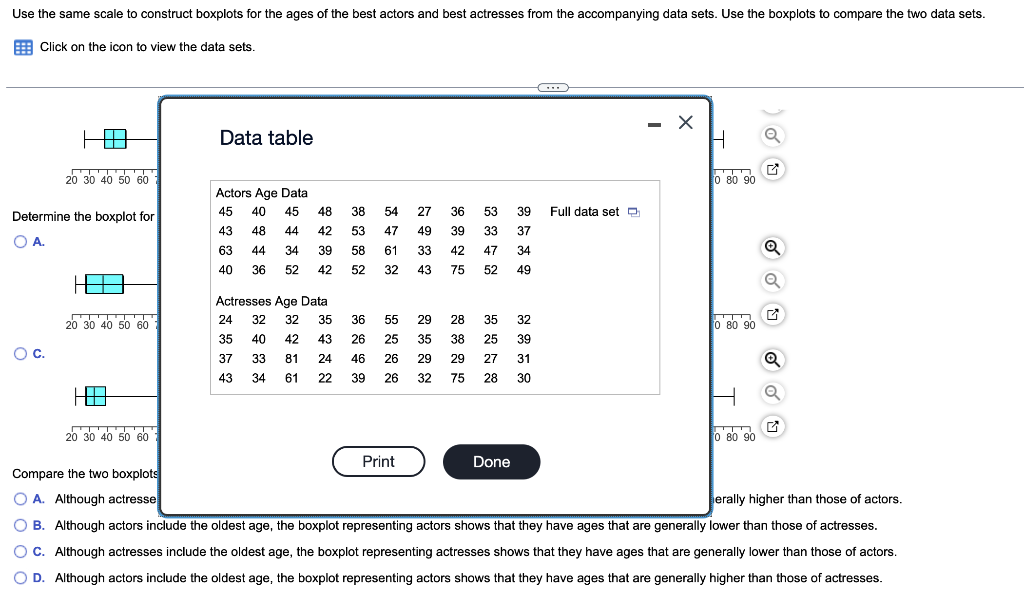Select answer option A boxplot
The height and width of the screenshot is (613, 1024).
click(19, 241)
